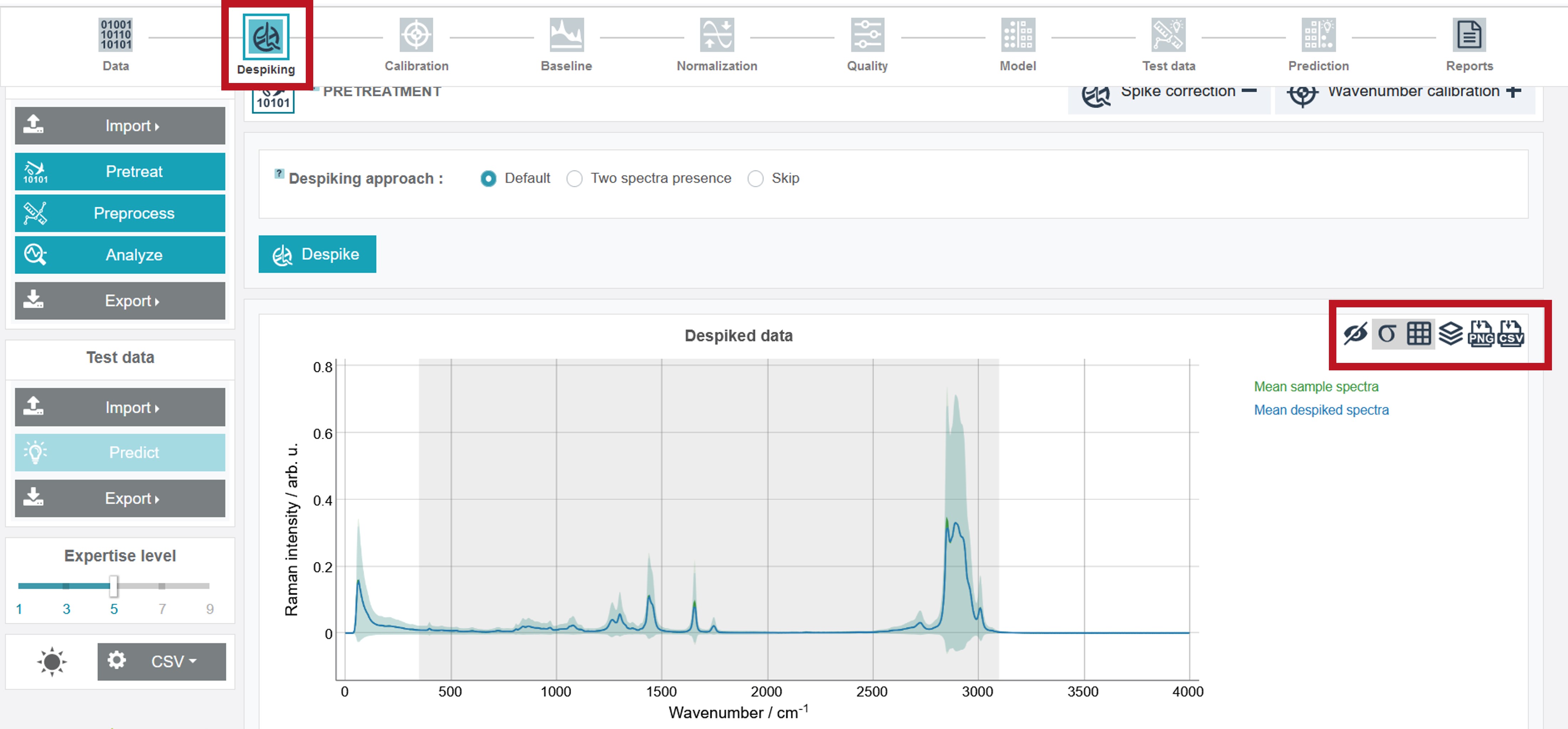The image size is (1568, 729).
Task: Open the Quality step icon
Action: coord(867,35)
